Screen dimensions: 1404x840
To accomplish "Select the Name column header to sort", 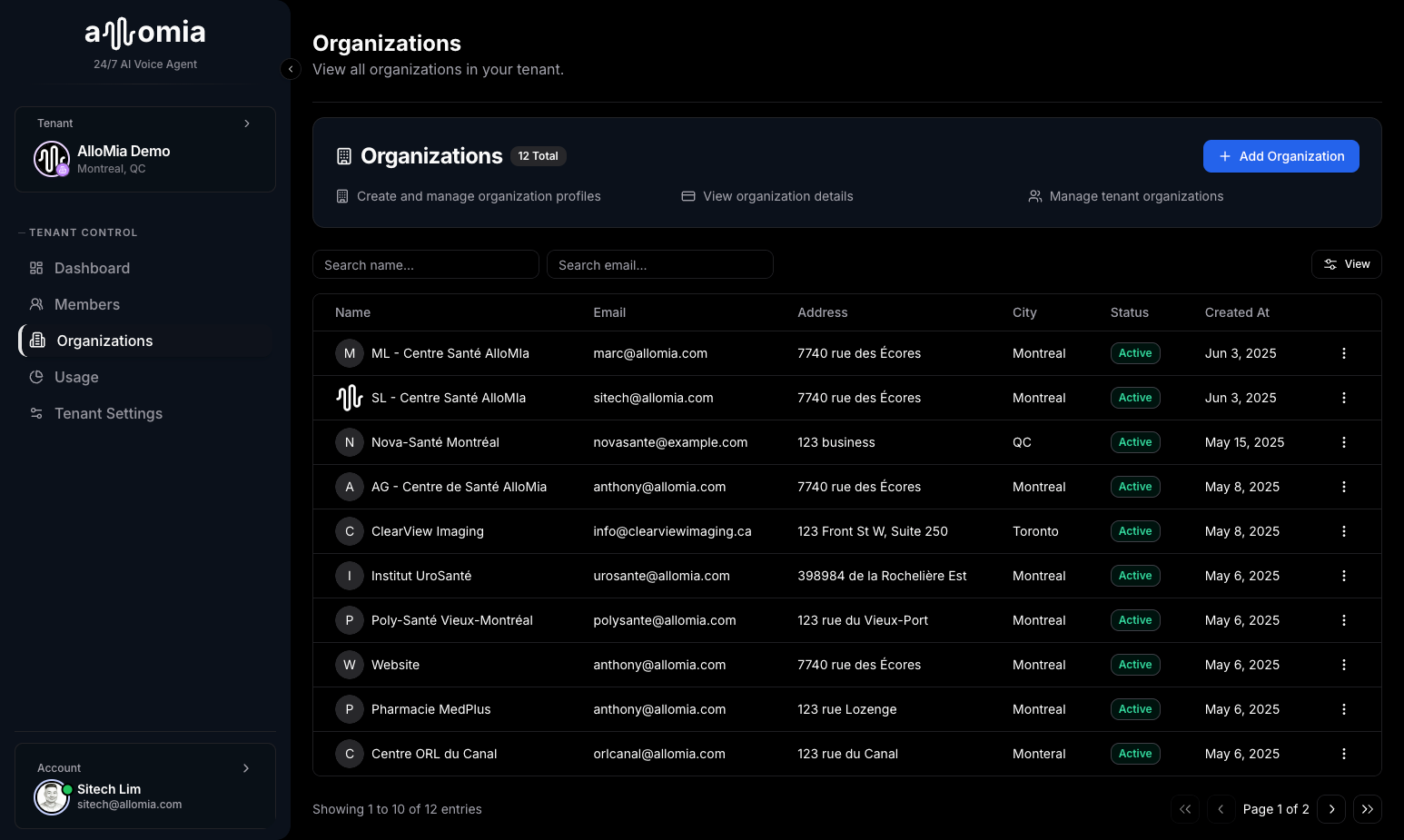I will coord(352,312).
